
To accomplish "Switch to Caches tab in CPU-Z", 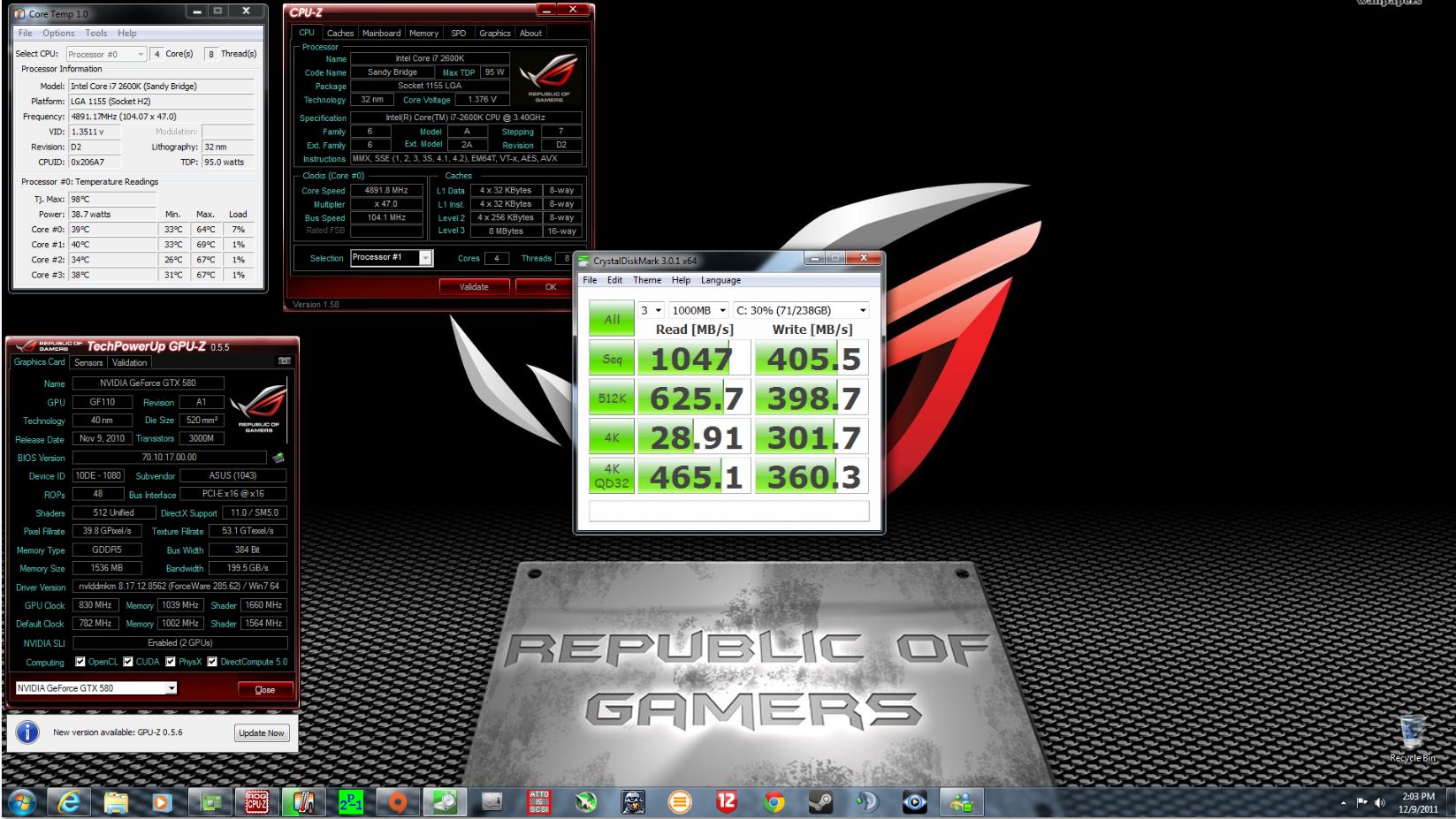I will point(339,33).
